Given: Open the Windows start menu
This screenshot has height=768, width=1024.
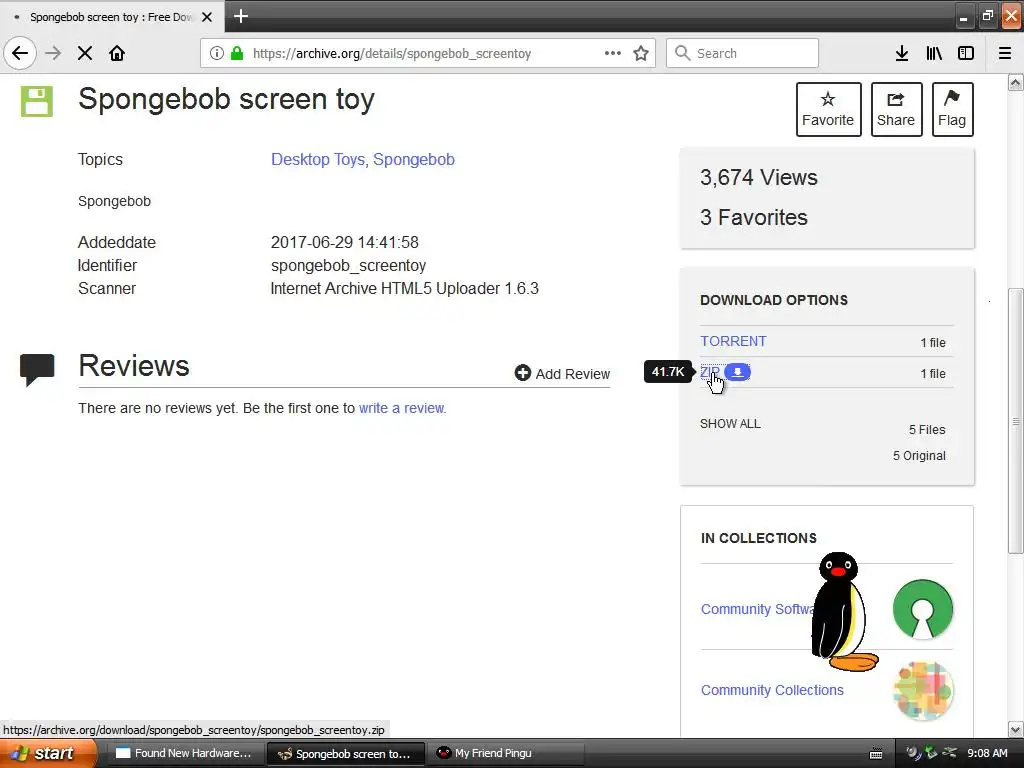Looking at the screenshot, I should [x=48, y=753].
